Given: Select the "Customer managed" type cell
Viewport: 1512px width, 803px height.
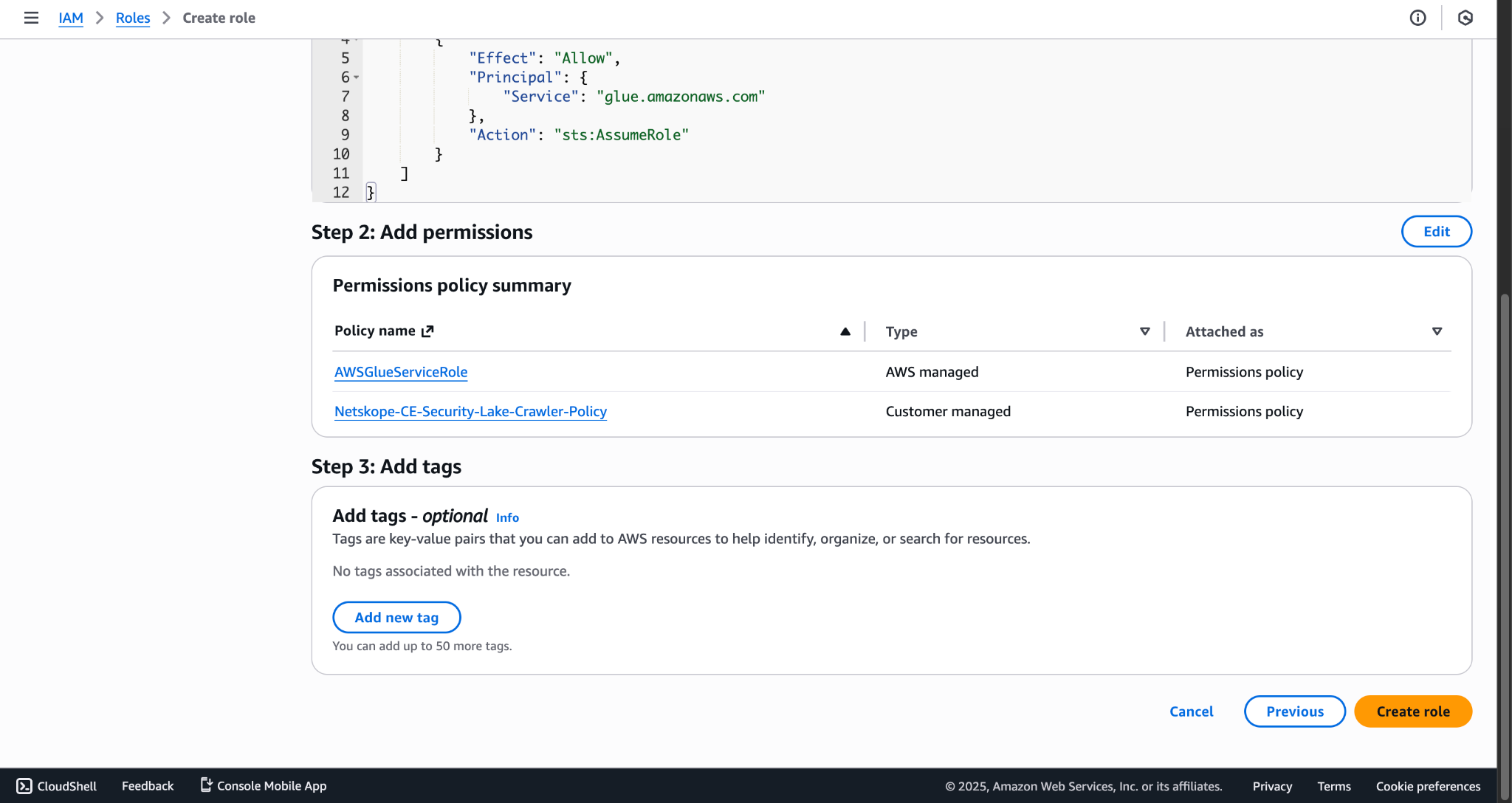Looking at the screenshot, I should (x=948, y=411).
